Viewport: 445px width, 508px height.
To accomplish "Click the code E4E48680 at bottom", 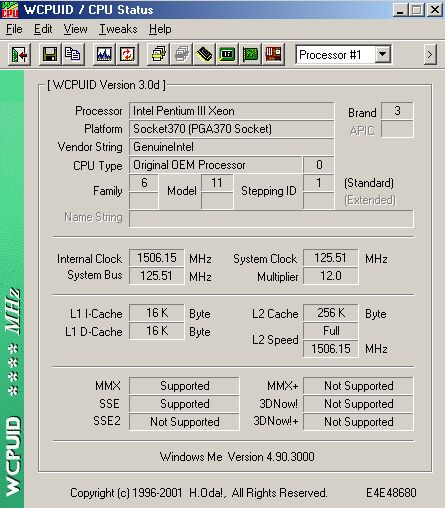I will tap(391, 493).
